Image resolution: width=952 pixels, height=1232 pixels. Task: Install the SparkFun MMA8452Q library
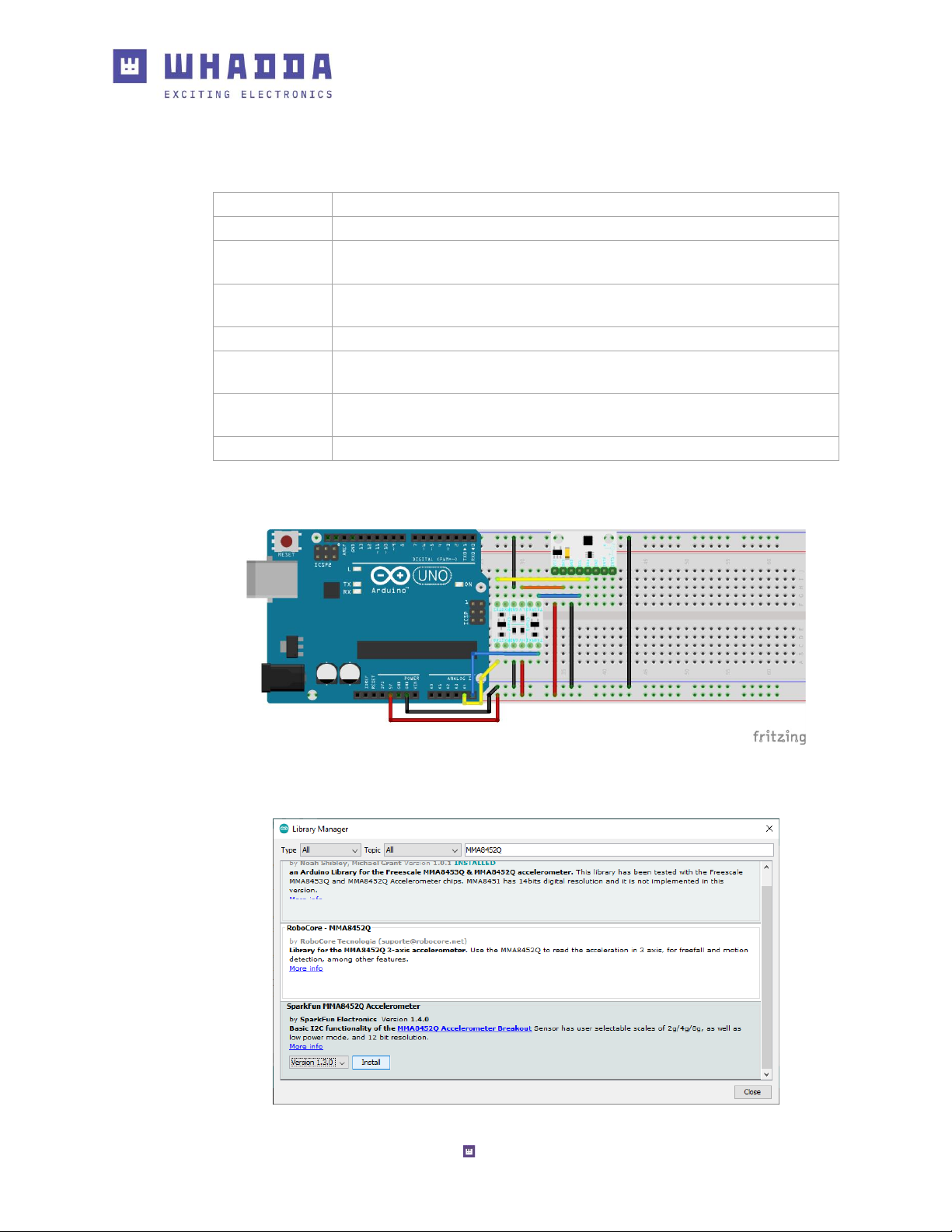[371, 1063]
